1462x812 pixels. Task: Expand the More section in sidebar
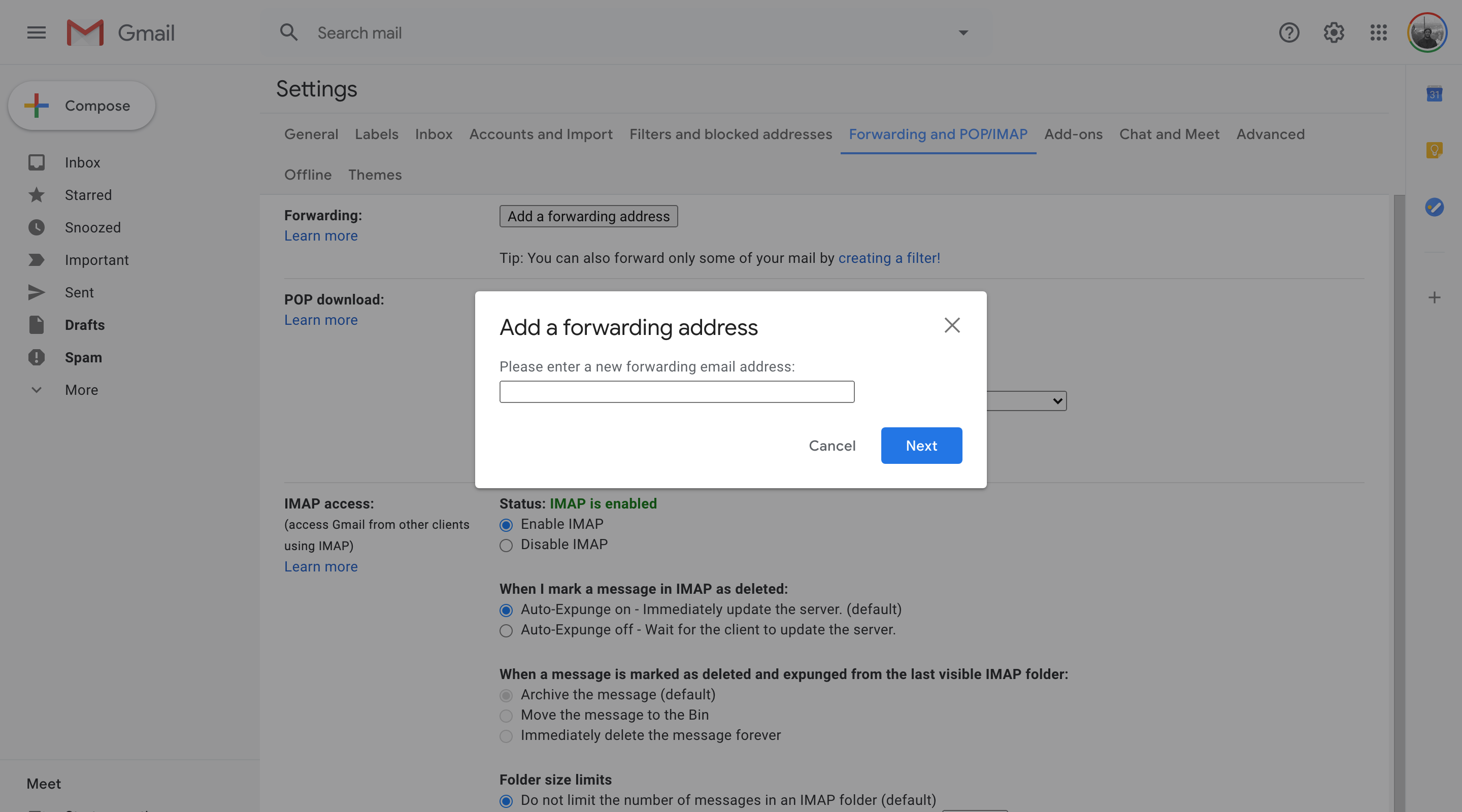[81, 390]
